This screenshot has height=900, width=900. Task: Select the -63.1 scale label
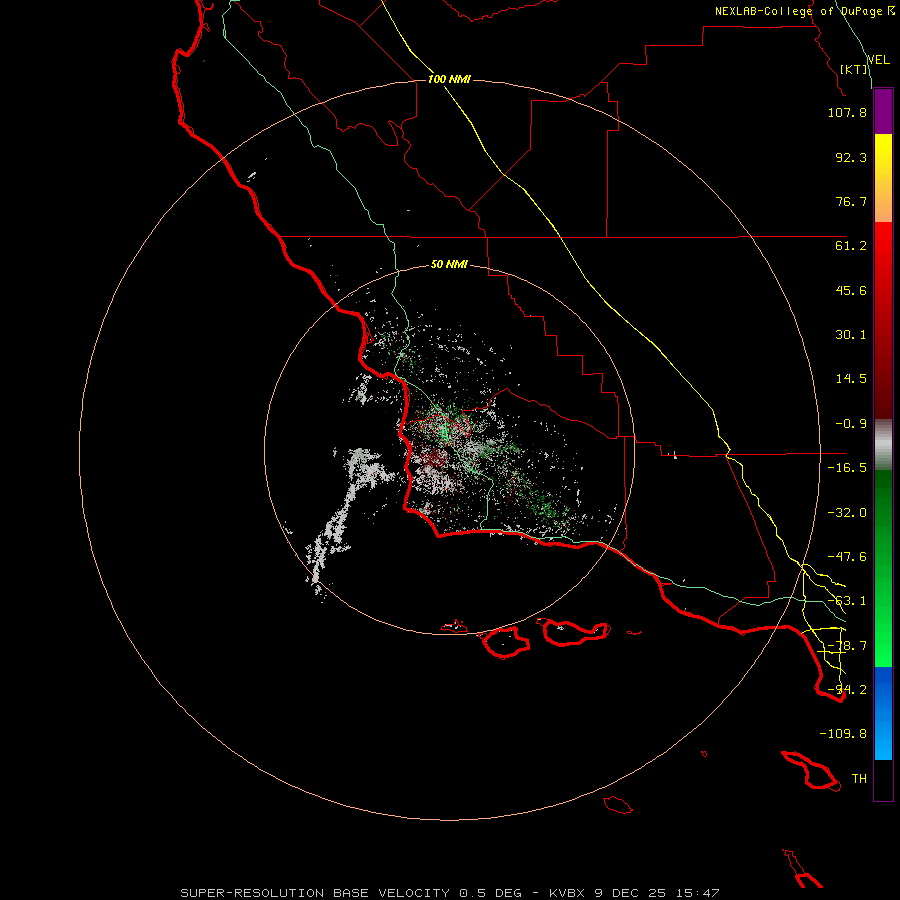[847, 601]
